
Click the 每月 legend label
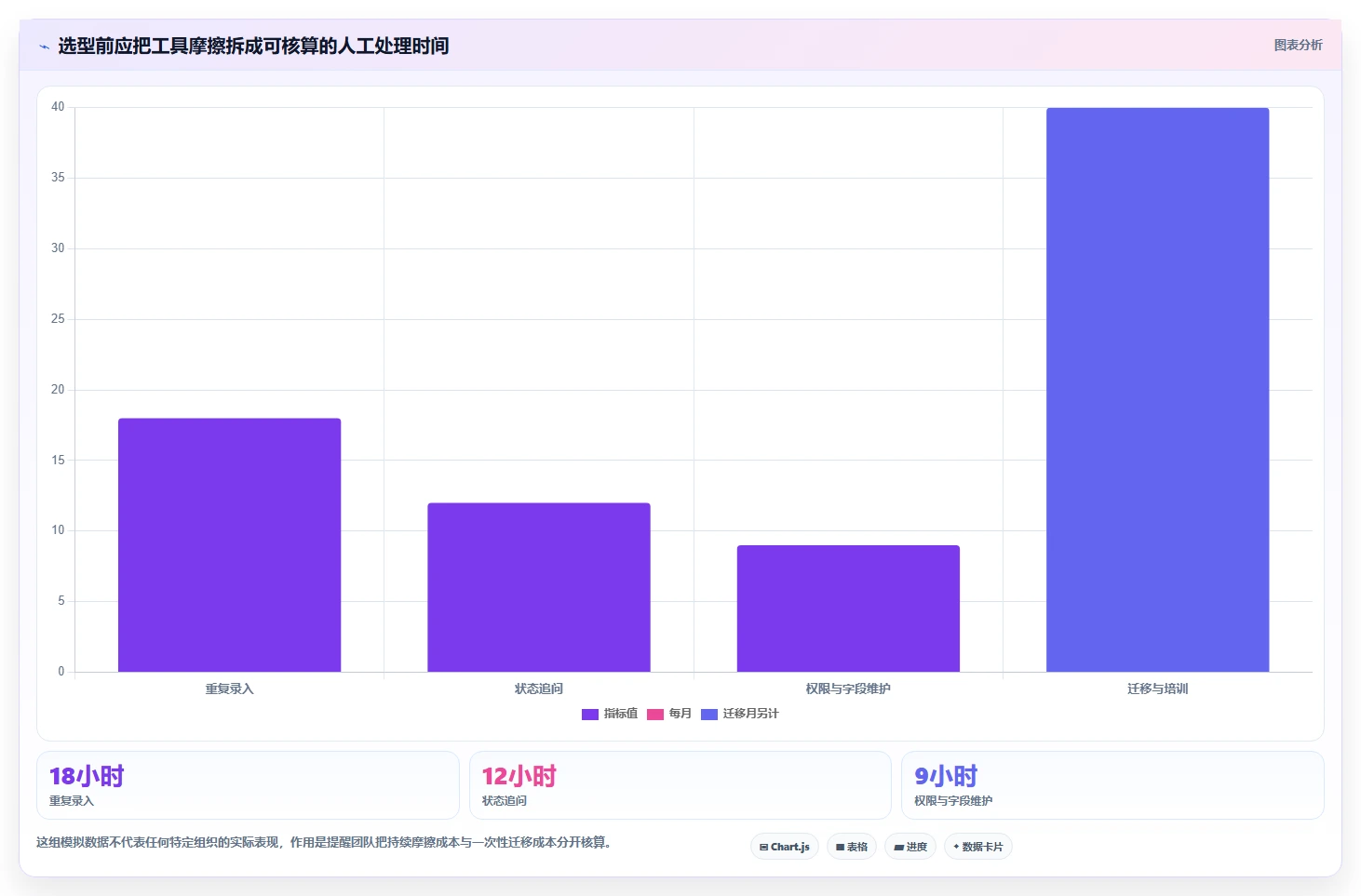[680, 714]
